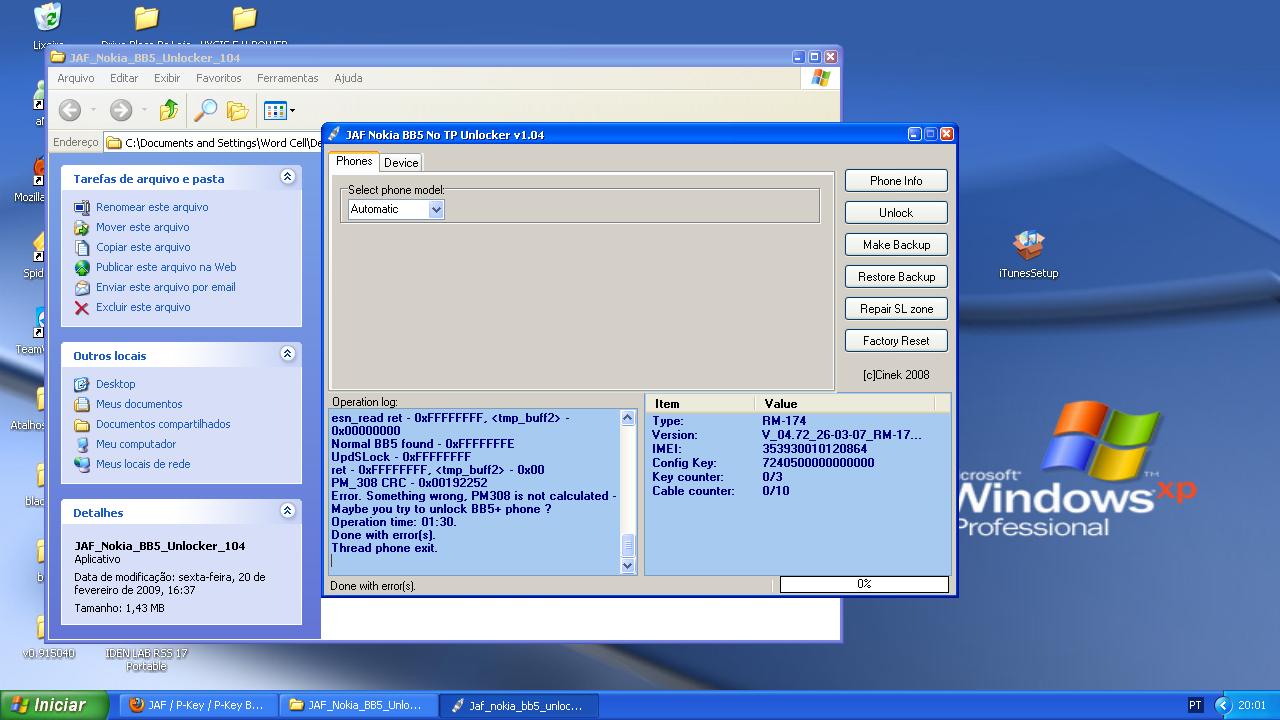Click the Repair SL zone button
This screenshot has height=720, width=1280.
[896, 309]
